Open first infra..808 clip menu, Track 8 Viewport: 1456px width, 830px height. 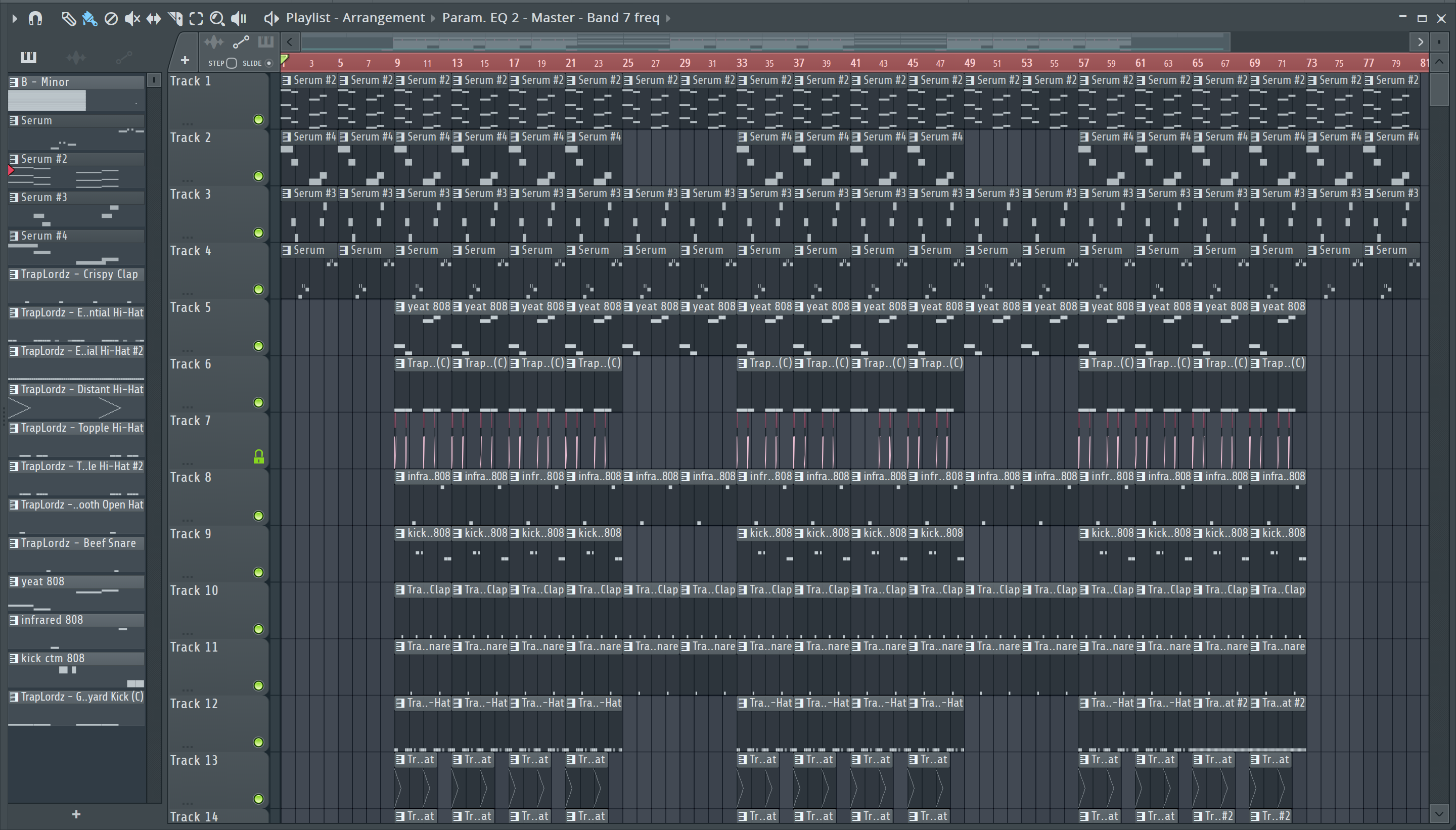click(x=400, y=477)
